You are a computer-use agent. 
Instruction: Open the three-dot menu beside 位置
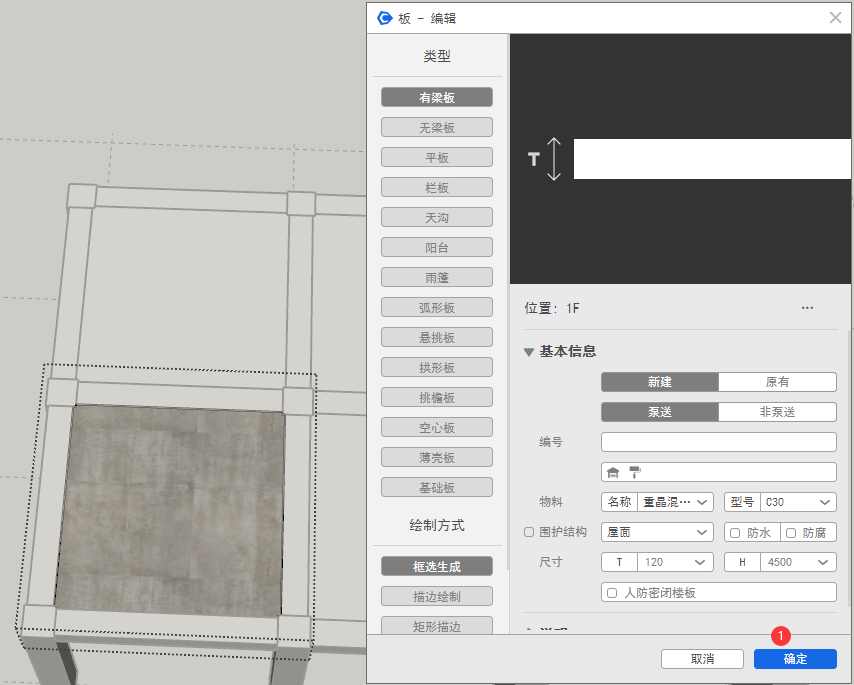tap(807, 308)
